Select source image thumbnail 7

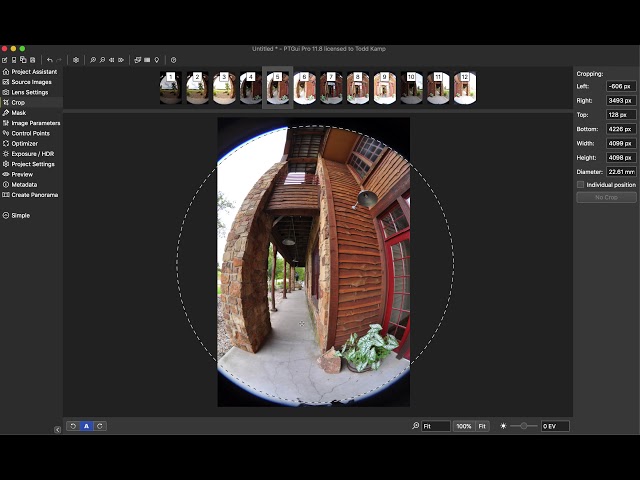click(331, 88)
